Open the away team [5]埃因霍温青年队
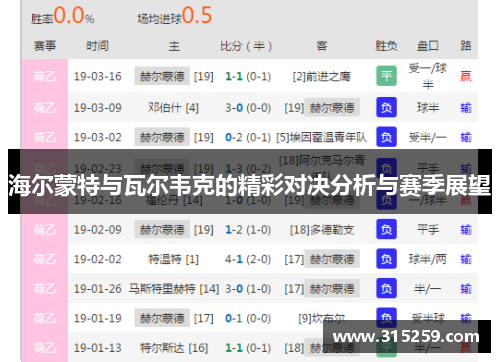 (322, 137)
